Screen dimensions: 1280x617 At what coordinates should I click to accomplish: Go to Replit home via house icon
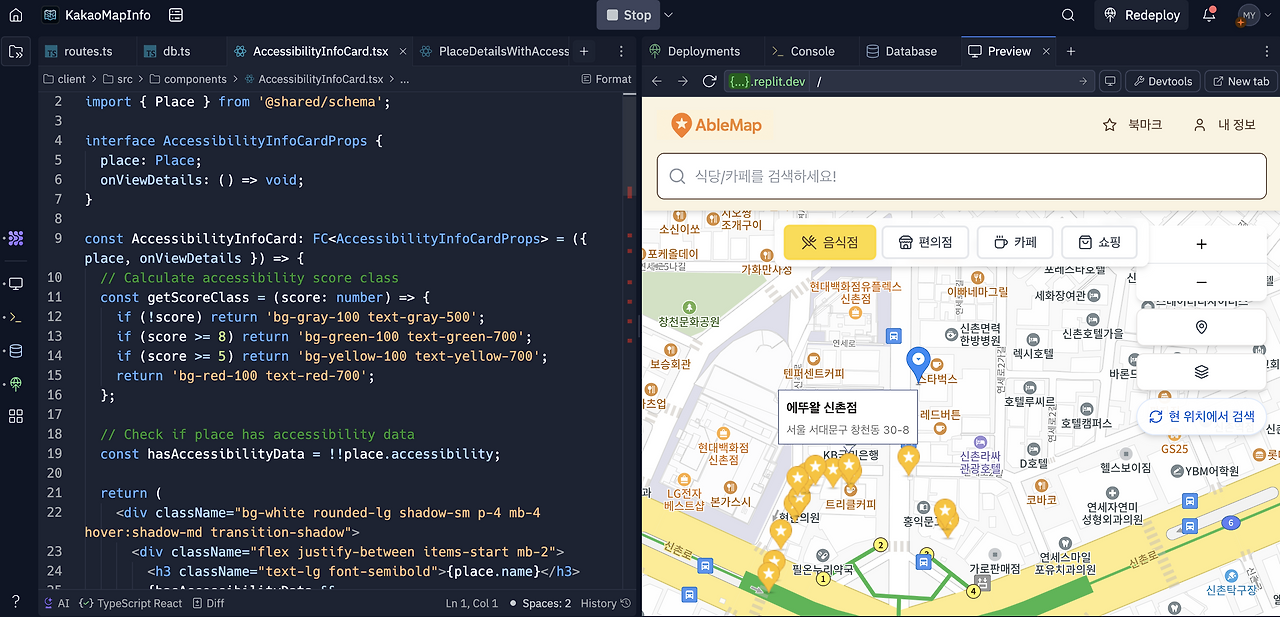tap(16, 15)
